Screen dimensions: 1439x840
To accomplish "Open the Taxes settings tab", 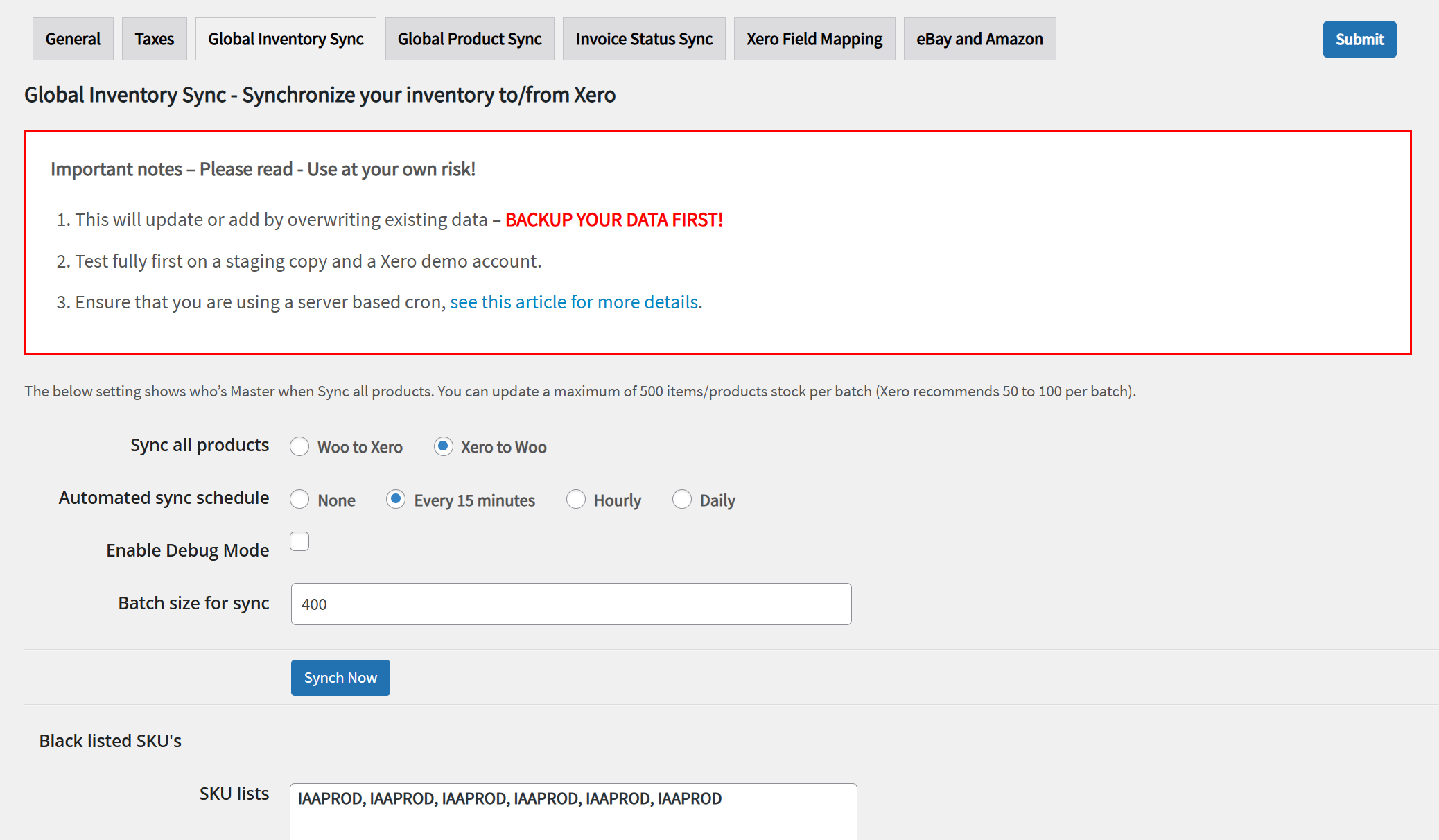I will tap(154, 39).
